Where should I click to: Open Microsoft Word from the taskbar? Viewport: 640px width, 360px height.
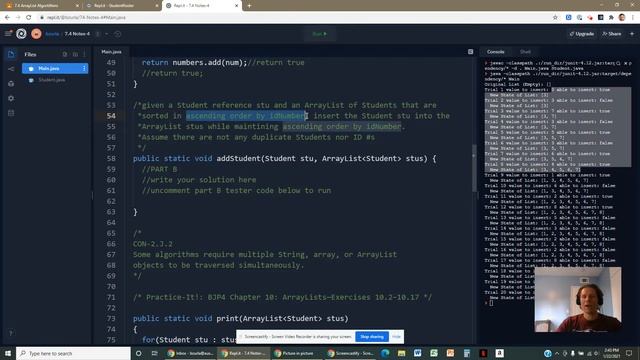click(x=417, y=353)
